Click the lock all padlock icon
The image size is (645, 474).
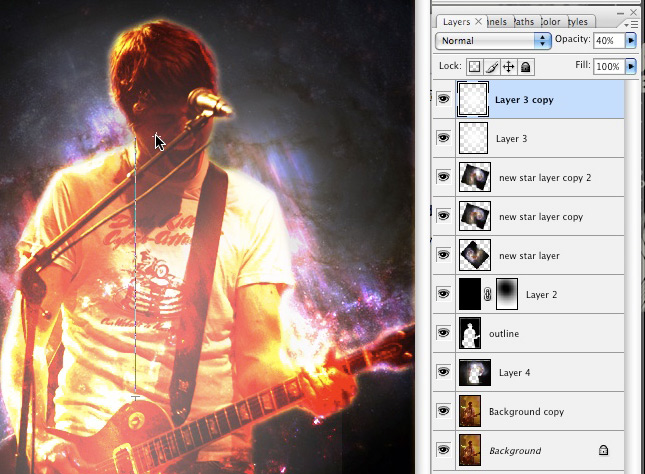tap(525, 67)
